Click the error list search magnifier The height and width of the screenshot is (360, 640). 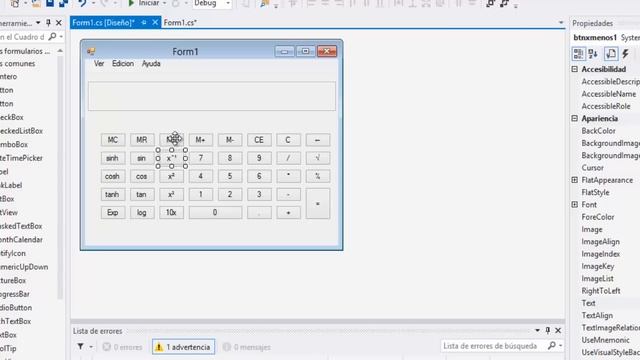point(551,346)
